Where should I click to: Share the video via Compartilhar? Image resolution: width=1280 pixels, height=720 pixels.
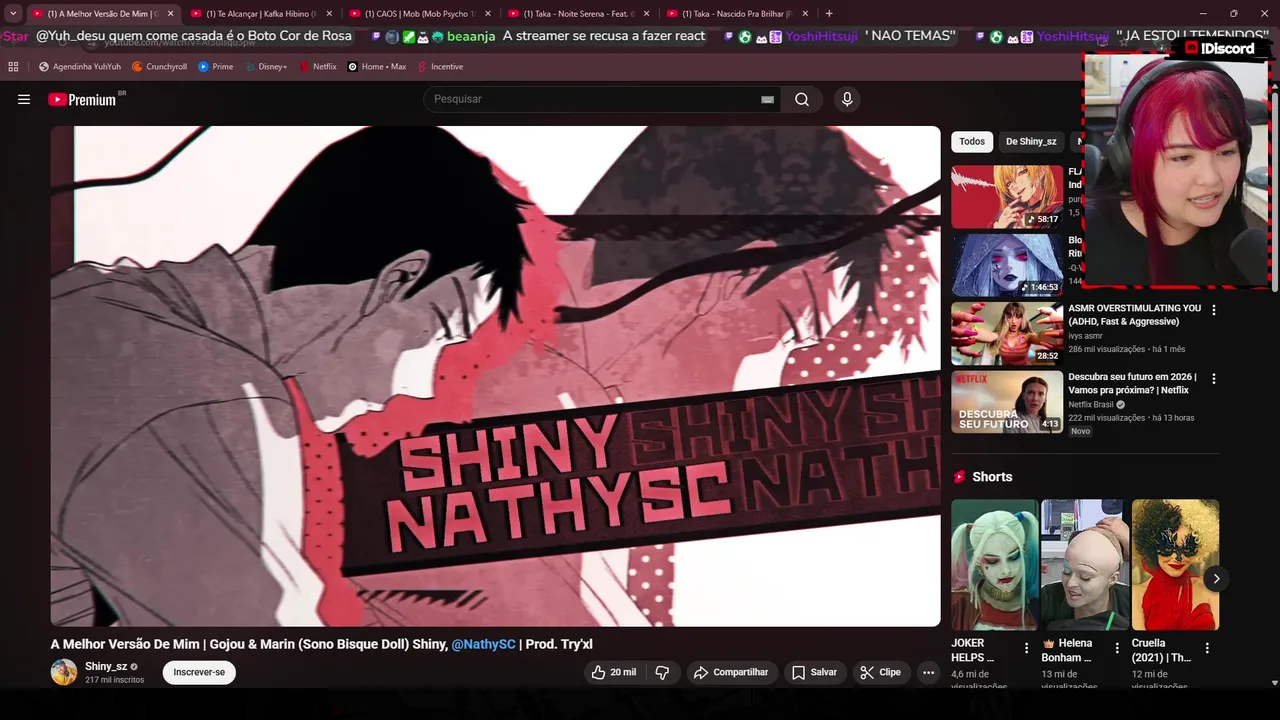point(731,672)
